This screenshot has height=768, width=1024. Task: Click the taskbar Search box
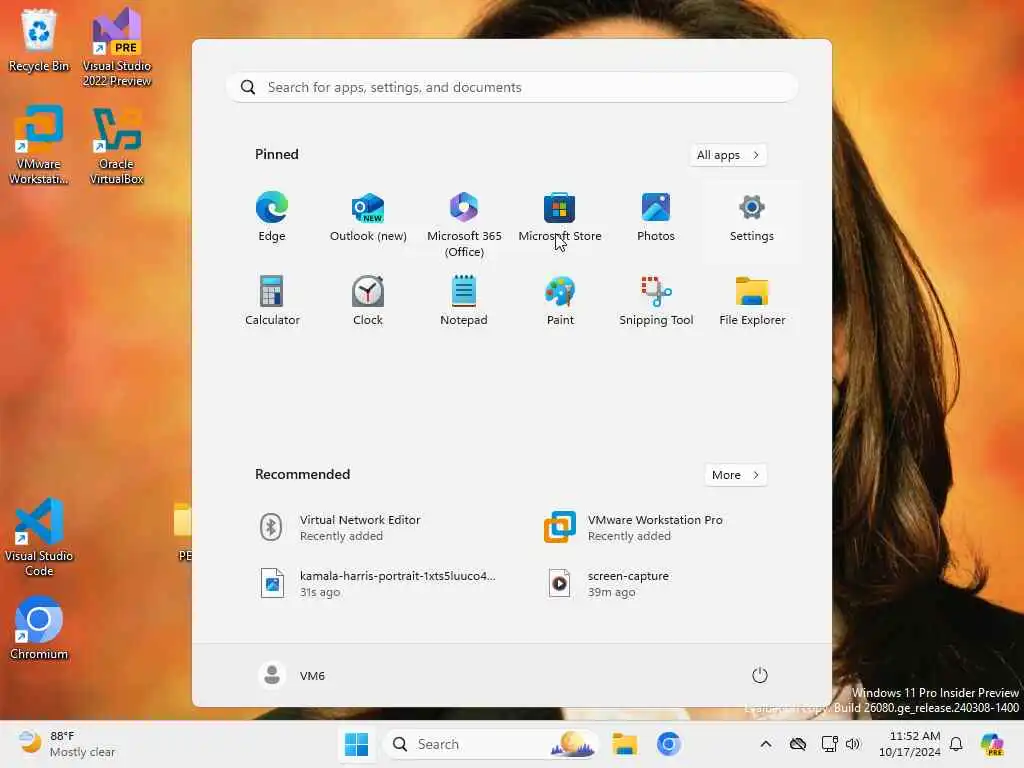tap(491, 744)
